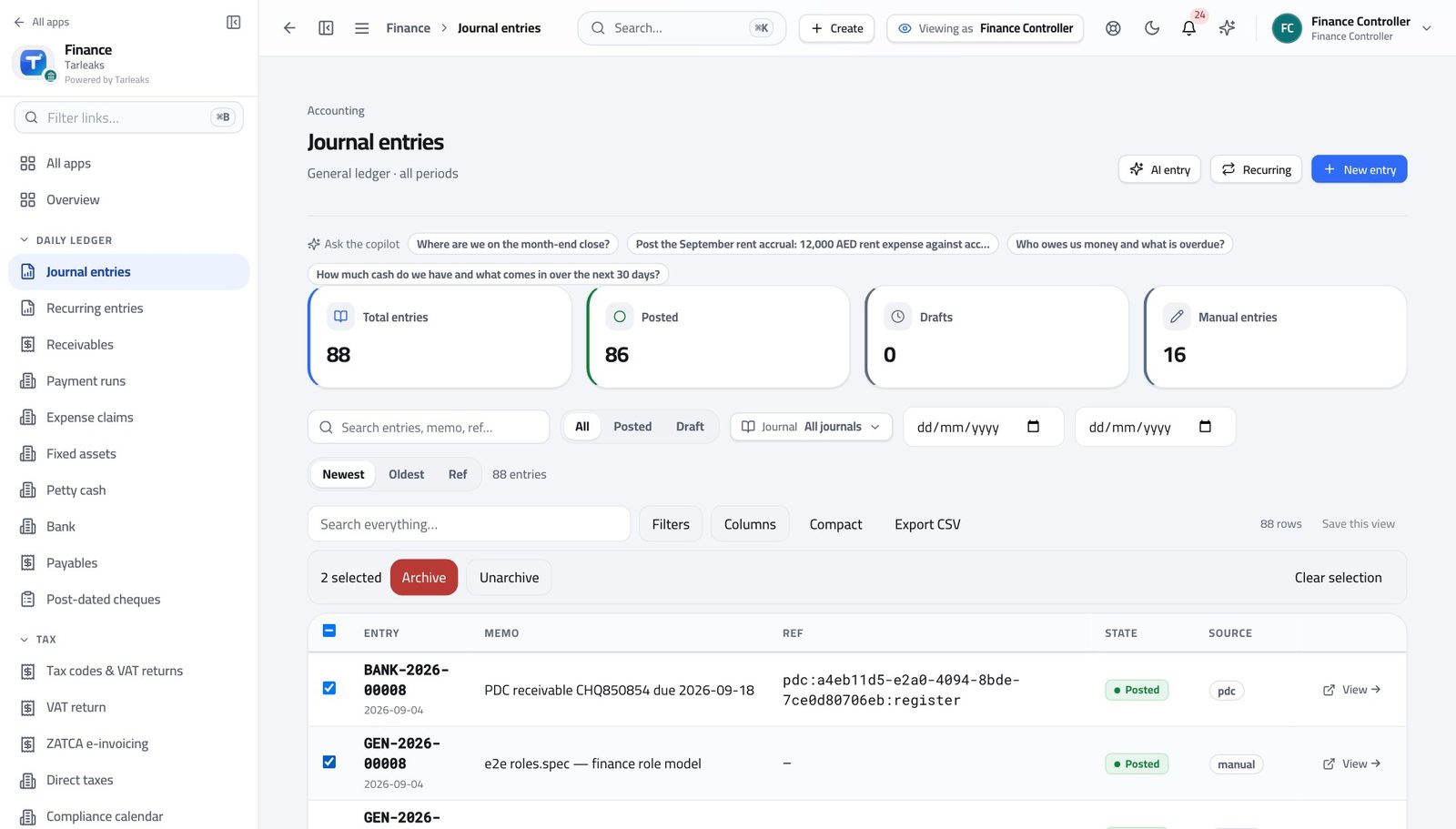Open Bank in the sidebar
This screenshot has width=1456, height=829.
click(x=128, y=527)
